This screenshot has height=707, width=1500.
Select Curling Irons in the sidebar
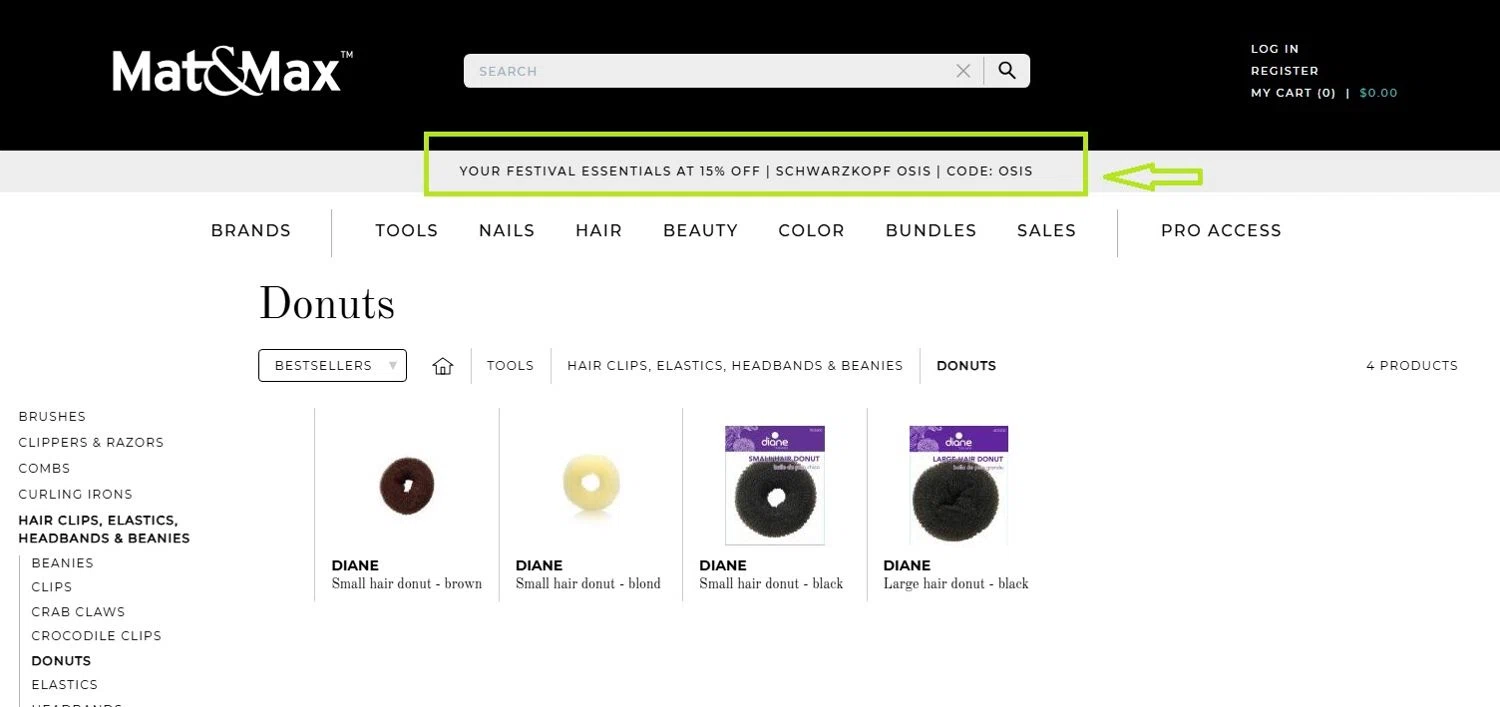(x=75, y=495)
